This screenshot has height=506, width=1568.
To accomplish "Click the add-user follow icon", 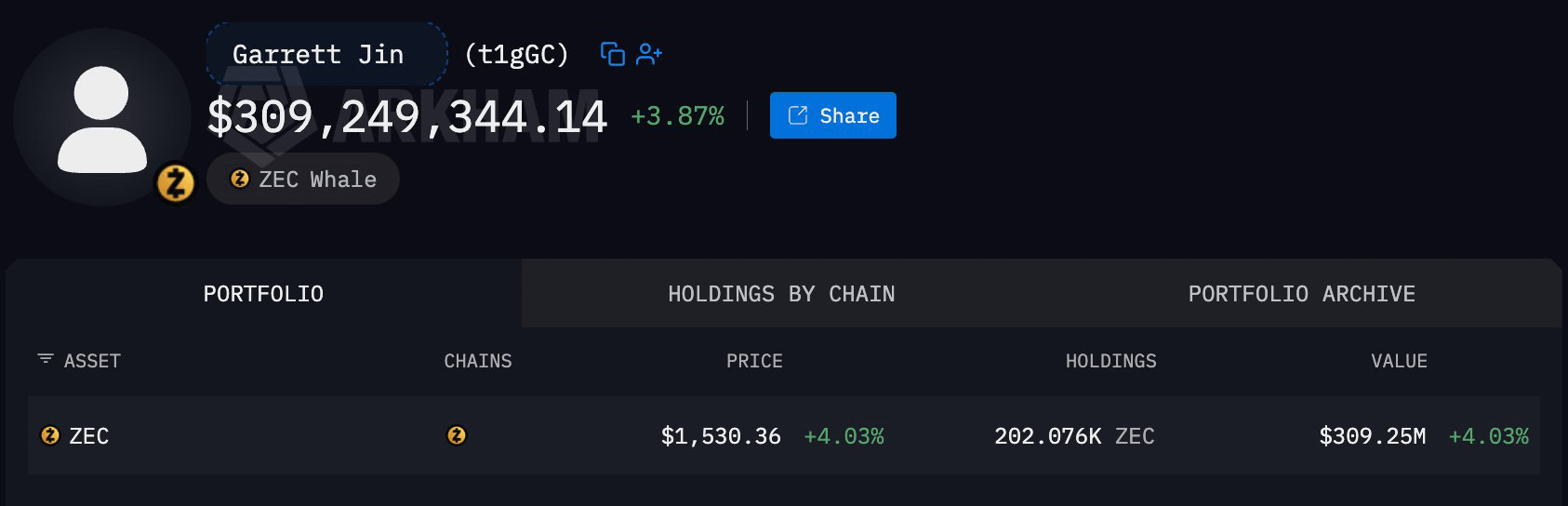I will tap(649, 55).
